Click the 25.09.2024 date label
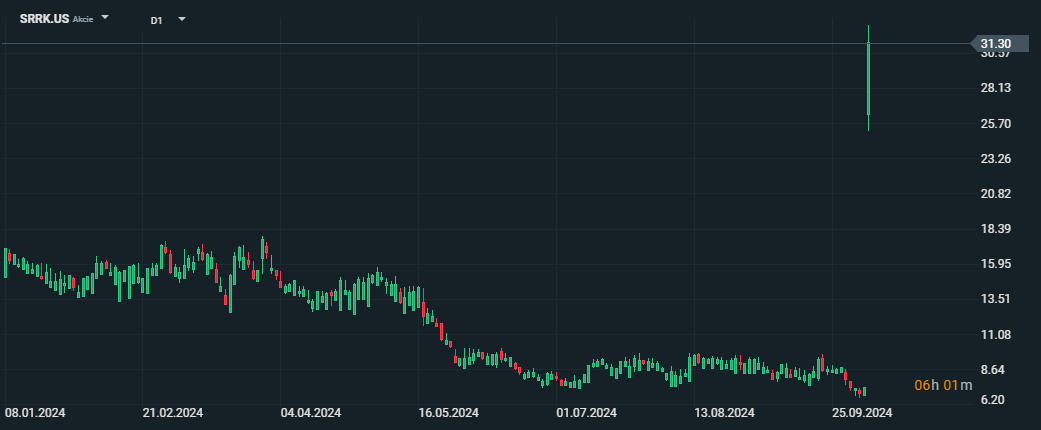The height and width of the screenshot is (430, 1041). click(x=862, y=413)
